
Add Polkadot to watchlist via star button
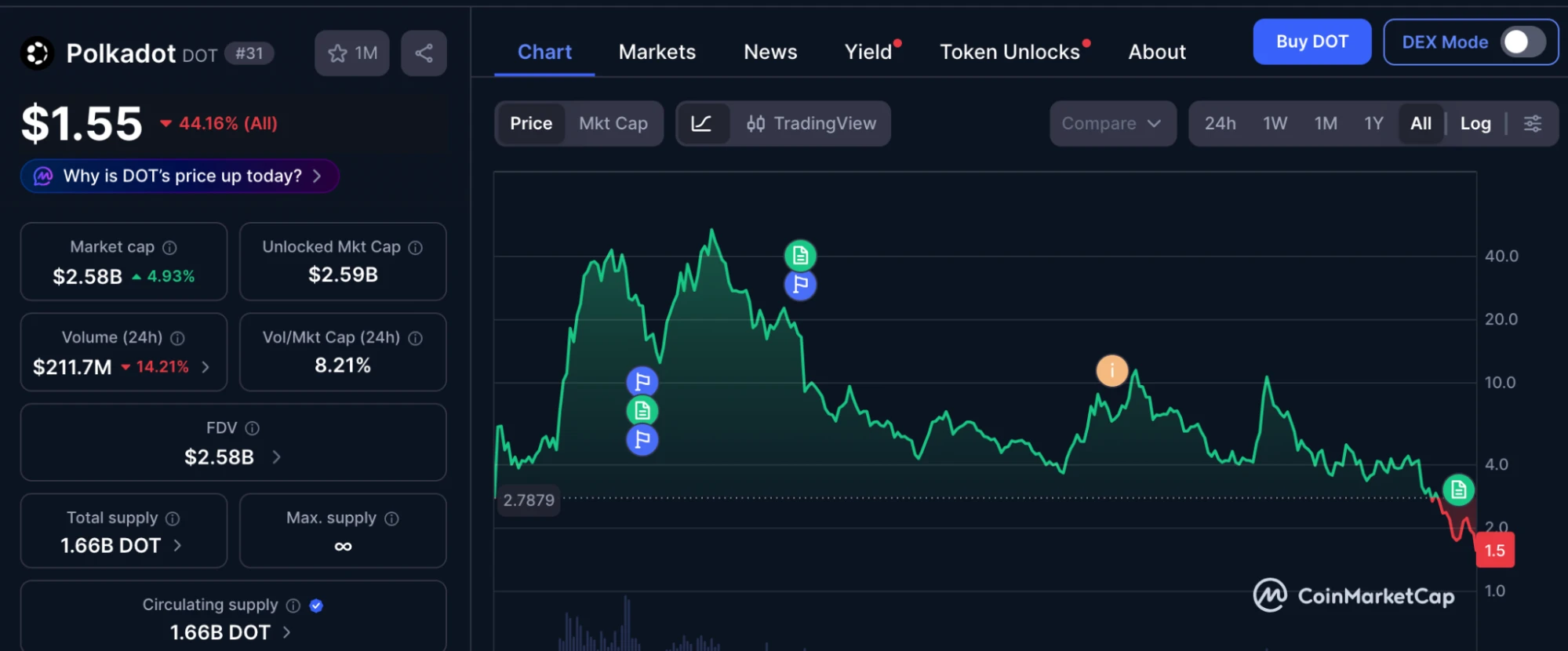(x=351, y=53)
